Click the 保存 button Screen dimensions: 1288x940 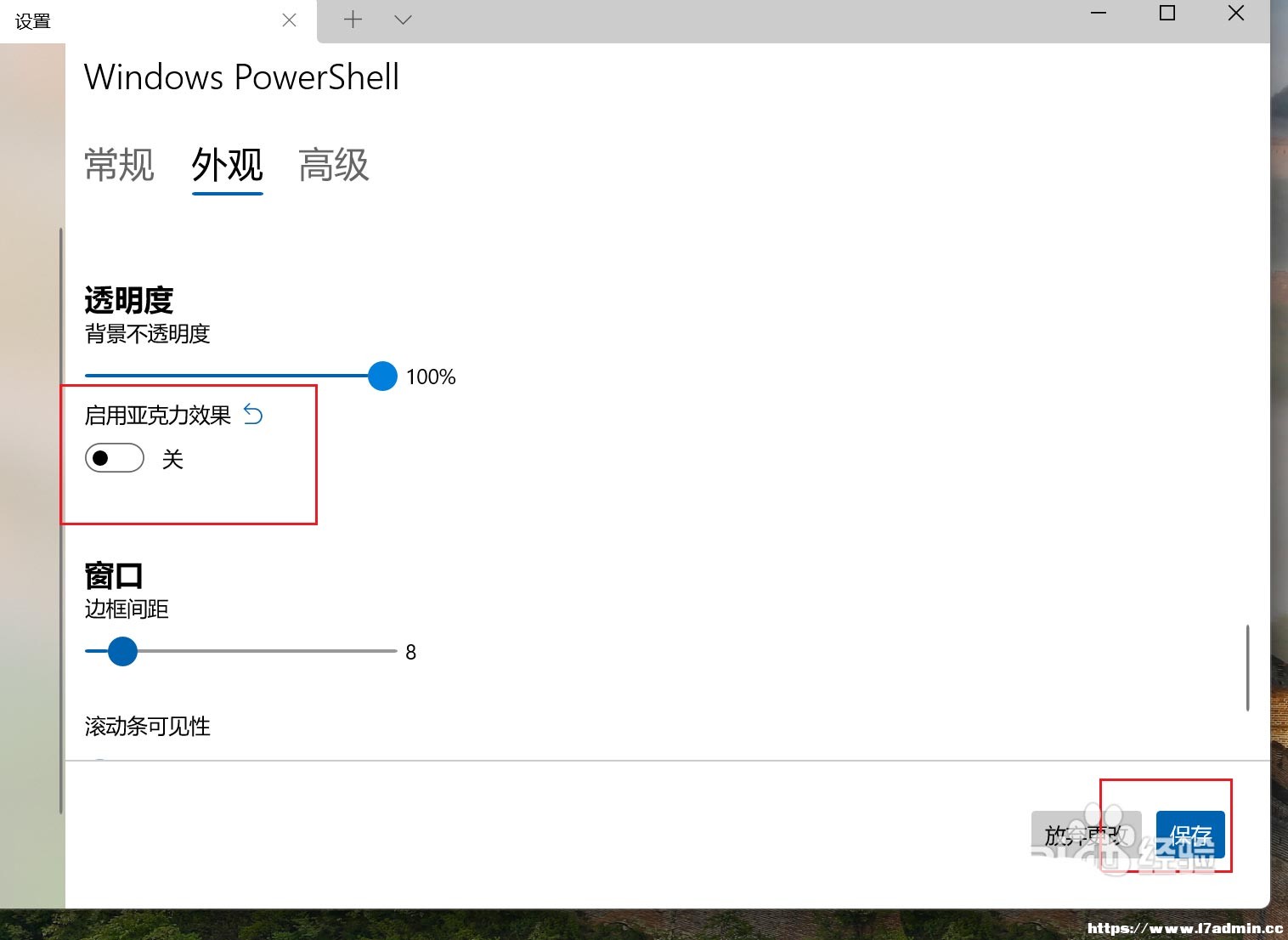1190,835
